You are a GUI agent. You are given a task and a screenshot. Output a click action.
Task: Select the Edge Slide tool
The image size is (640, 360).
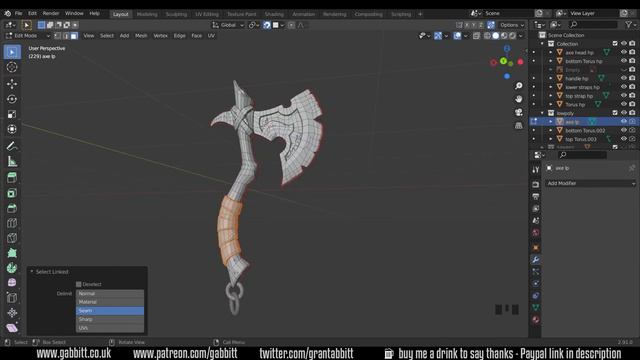(12, 298)
